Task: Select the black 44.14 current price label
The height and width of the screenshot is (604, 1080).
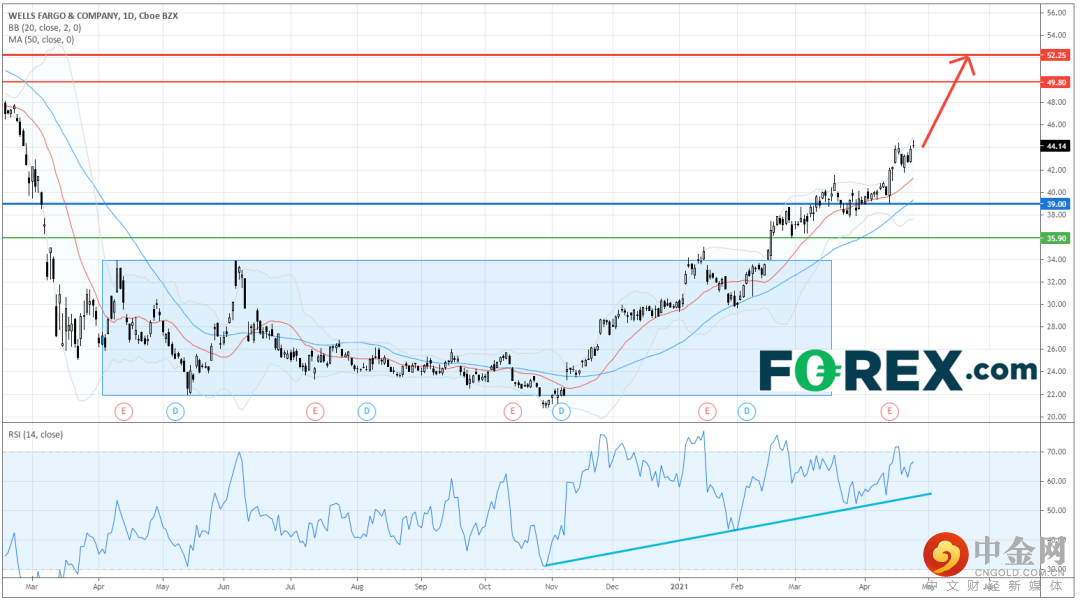Action: (1055, 146)
